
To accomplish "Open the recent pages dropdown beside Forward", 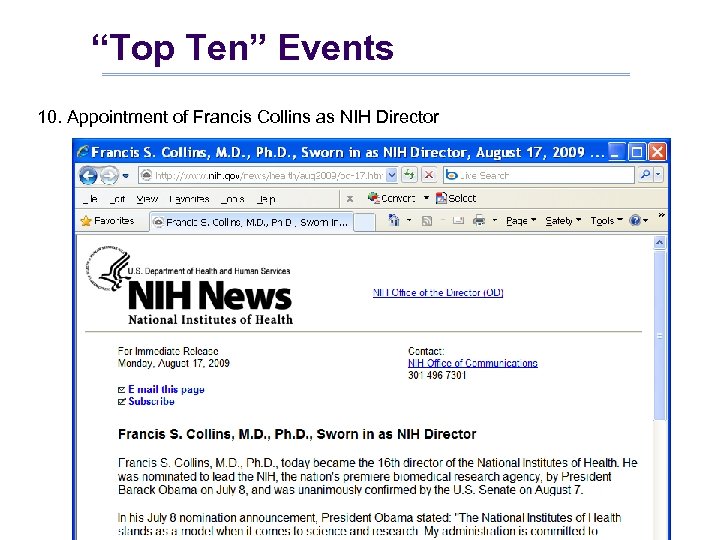I will pyautogui.click(x=126, y=176).
